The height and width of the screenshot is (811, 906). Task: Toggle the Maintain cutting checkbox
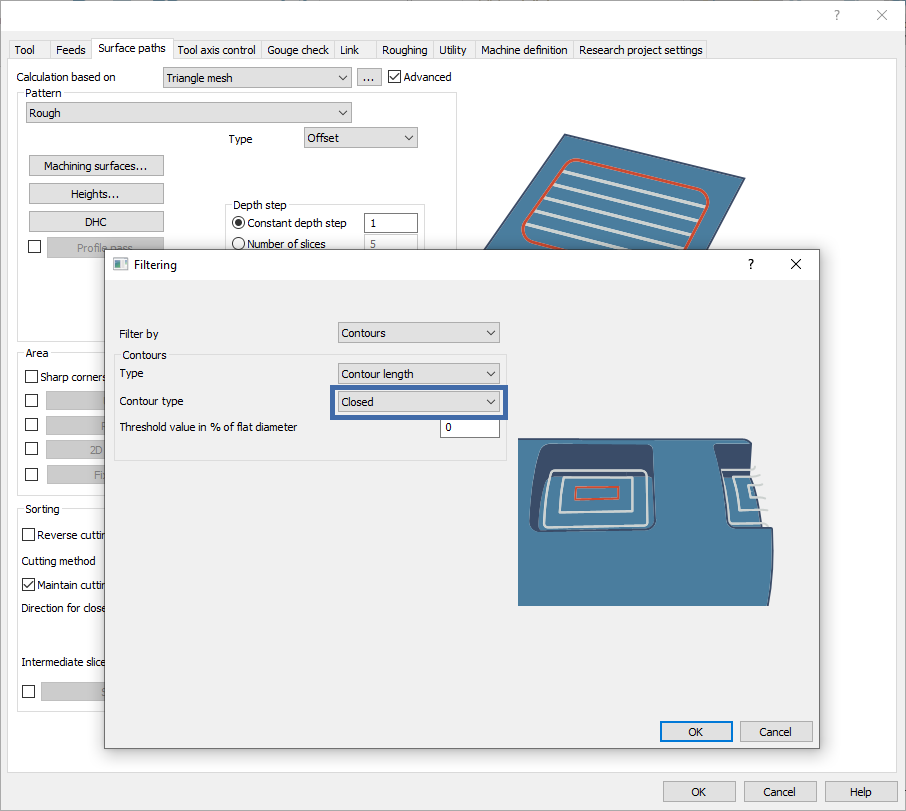[28, 585]
